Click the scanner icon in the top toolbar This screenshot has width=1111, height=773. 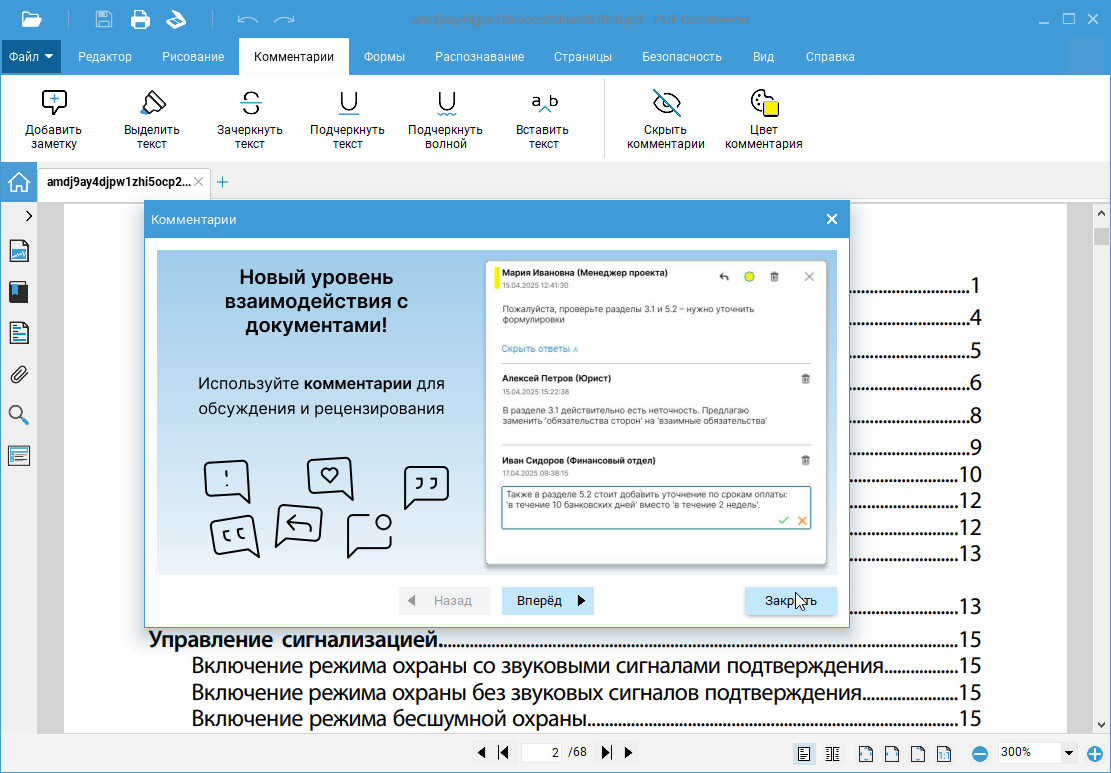point(176,19)
